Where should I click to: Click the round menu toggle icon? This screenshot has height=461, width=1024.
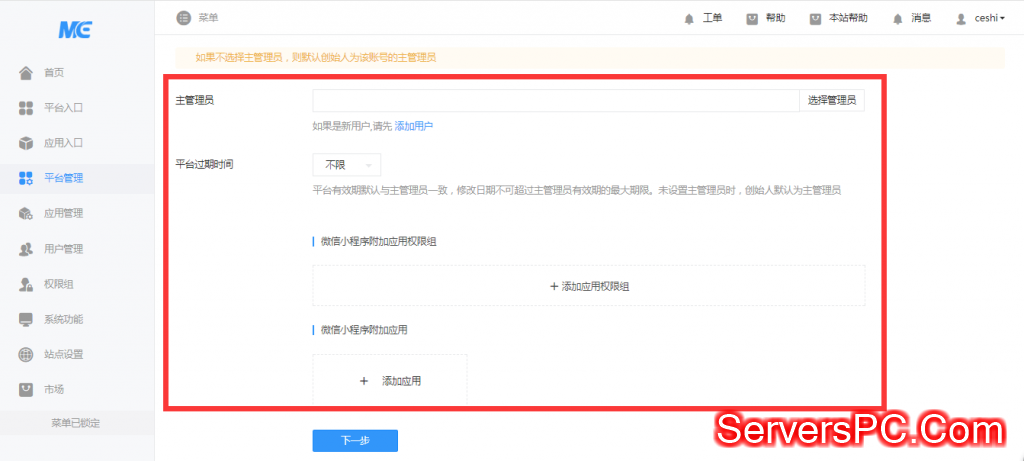pos(184,18)
